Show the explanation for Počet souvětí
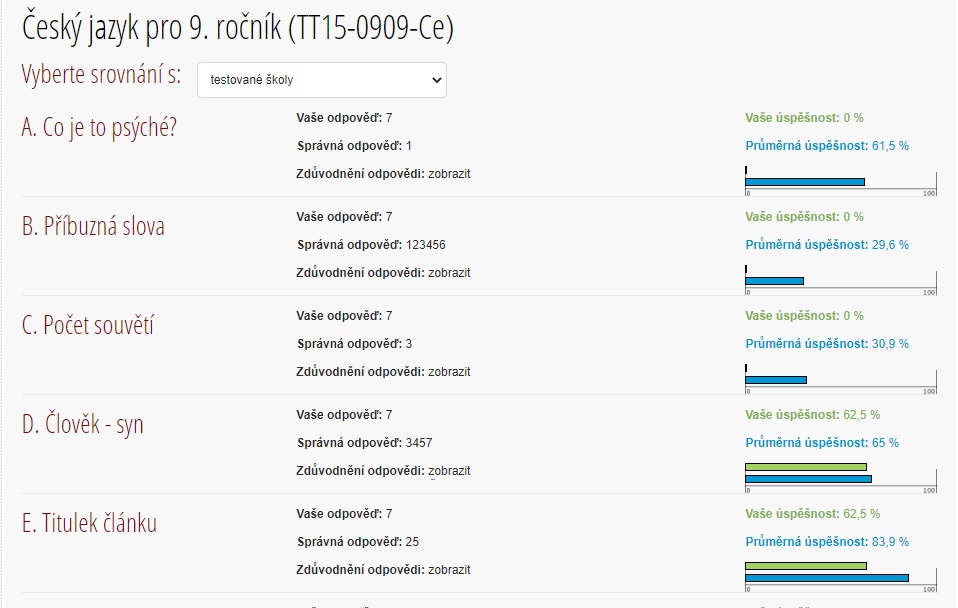Screen dimensions: 958x608 click(x=449, y=372)
